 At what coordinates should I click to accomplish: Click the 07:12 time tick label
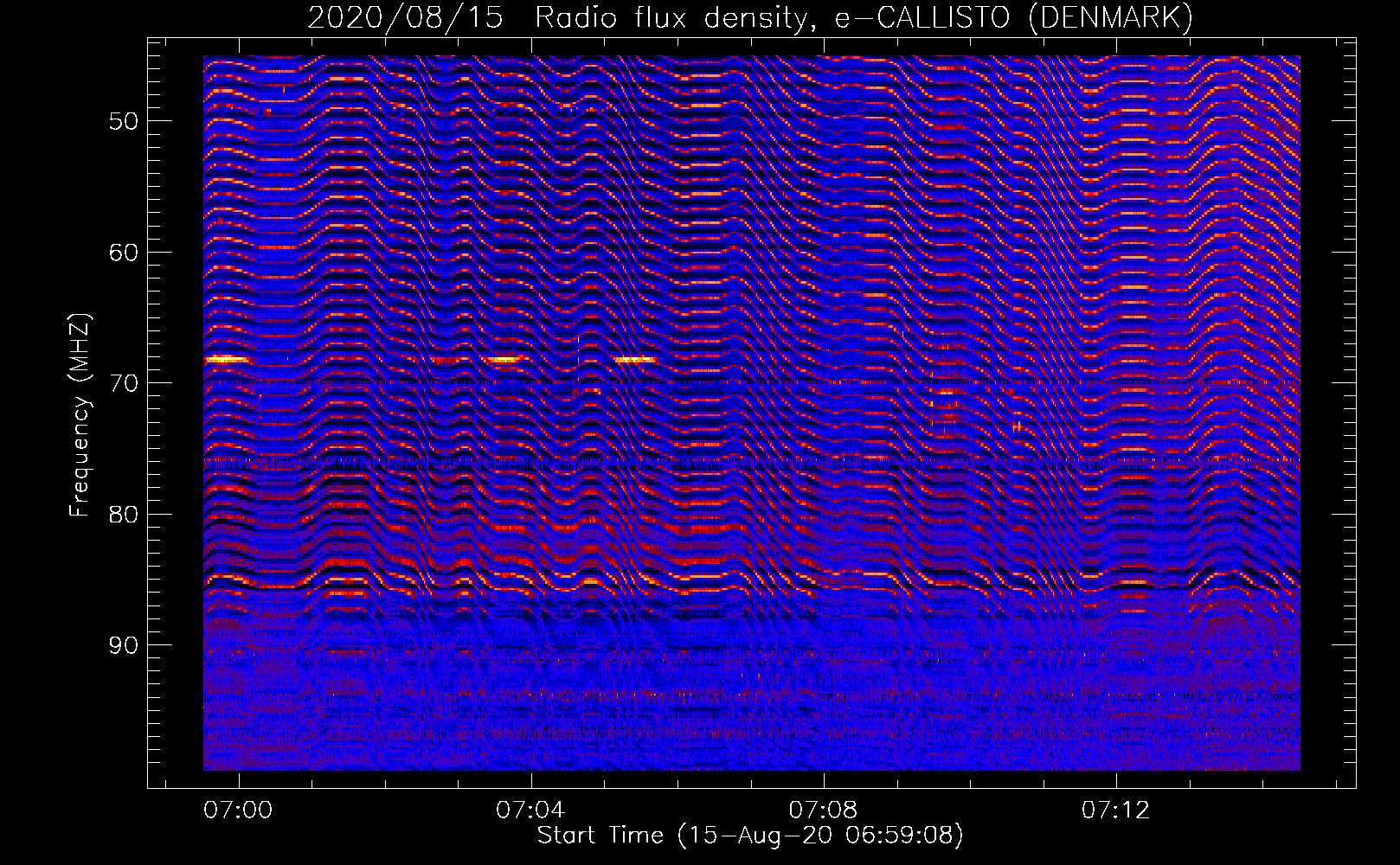(1117, 810)
